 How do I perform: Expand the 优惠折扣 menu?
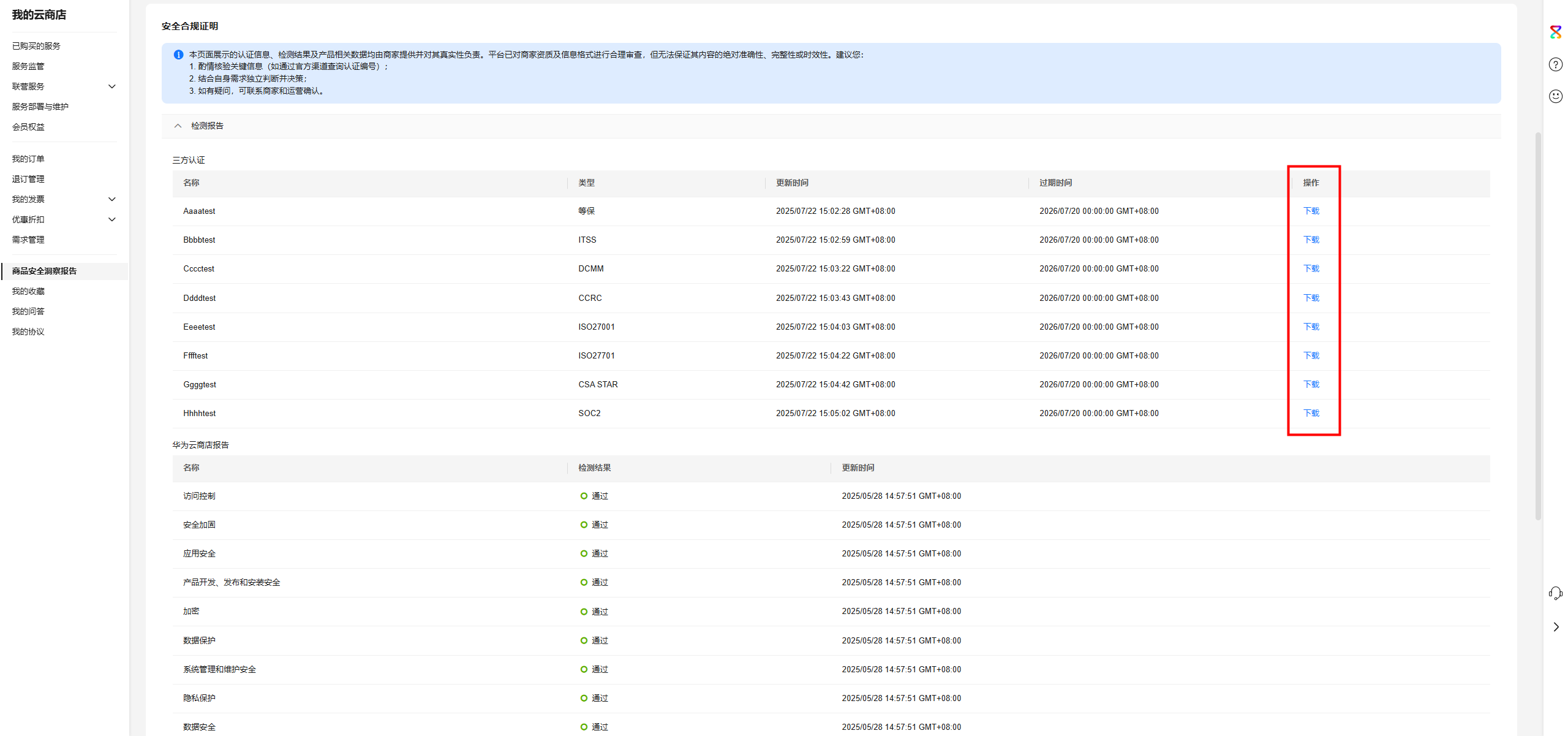pyautogui.click(x=112, y=219)
